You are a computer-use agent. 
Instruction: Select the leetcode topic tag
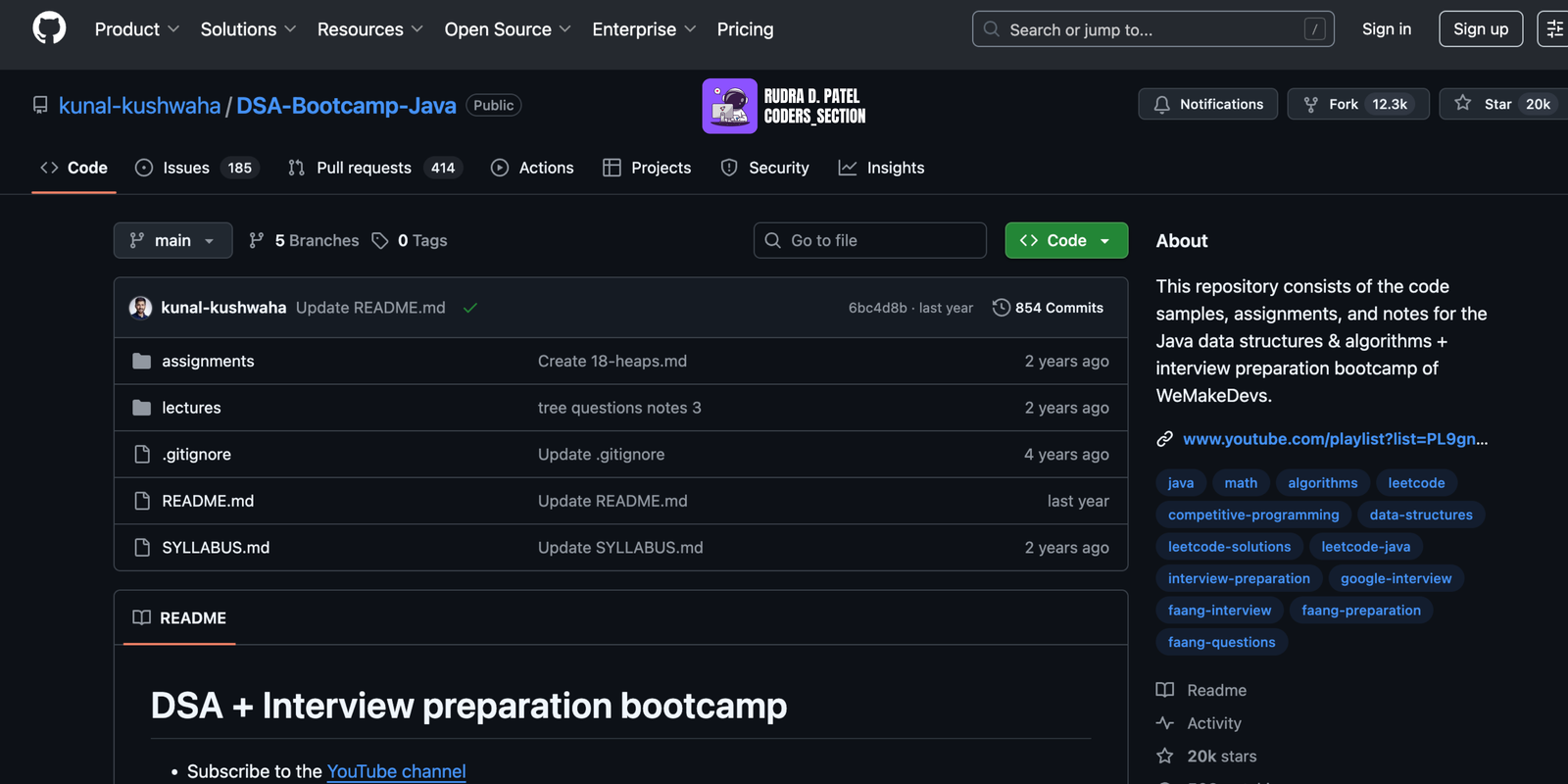[x=1416, y=483]
